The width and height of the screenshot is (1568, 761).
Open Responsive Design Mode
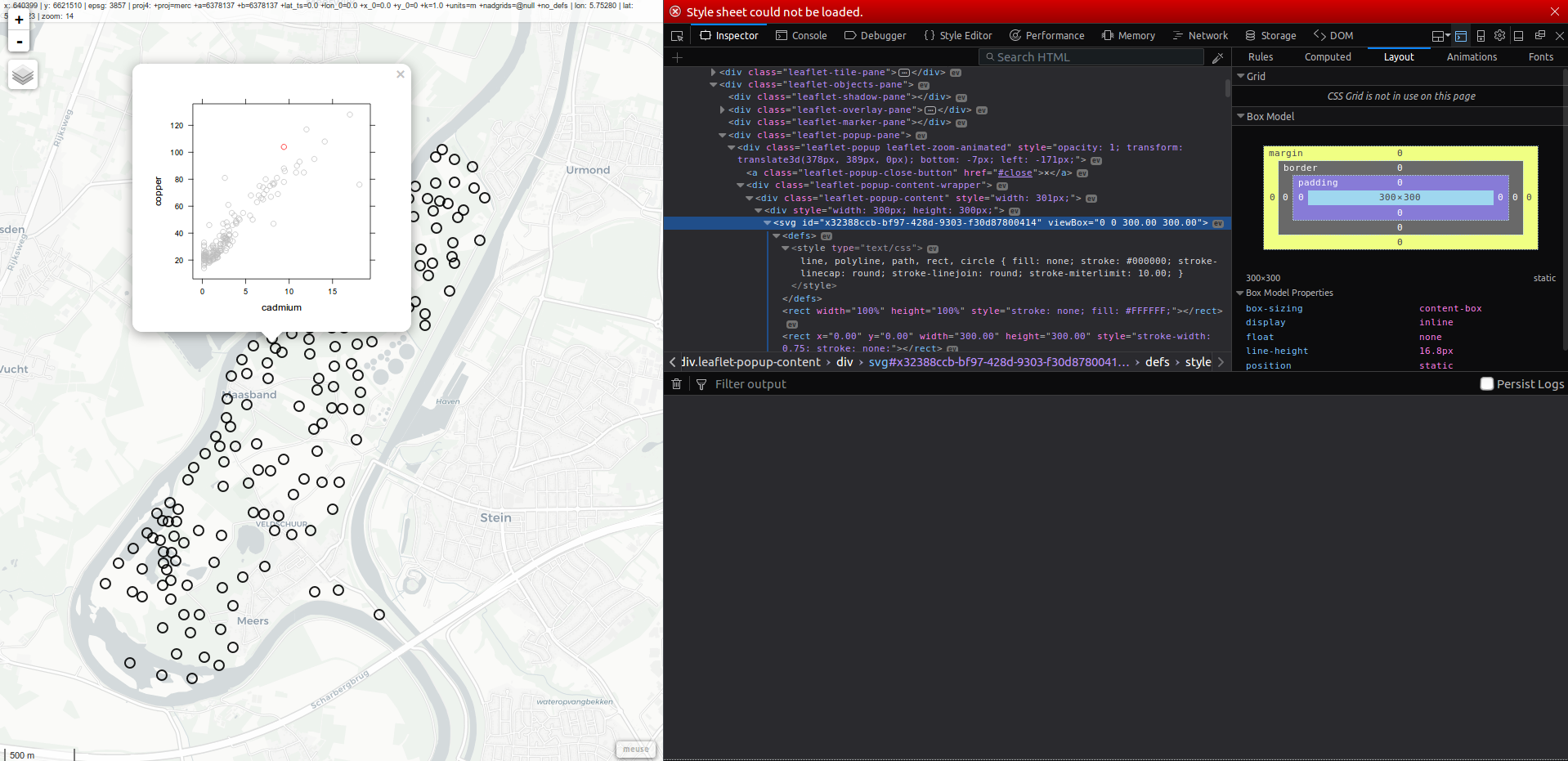(x=1481, y=35)
